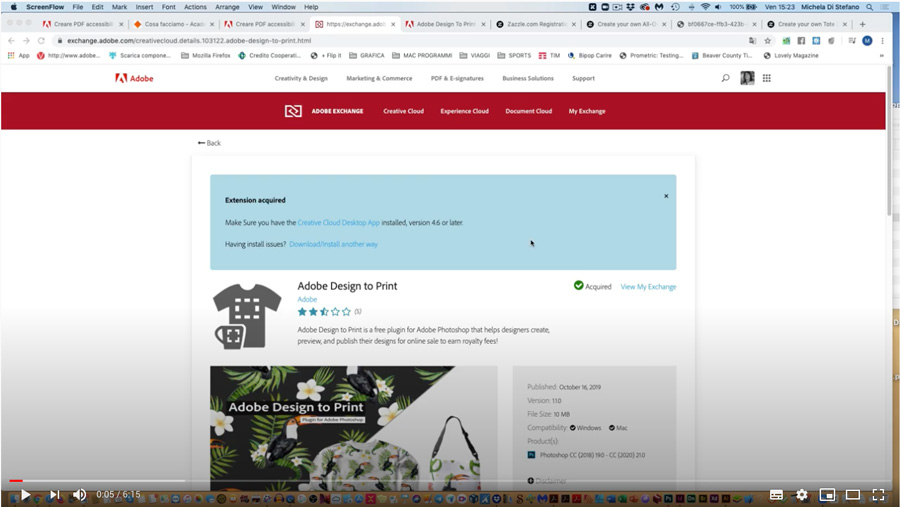
Task: Mute the video volume
Action: tap(79, 494)
